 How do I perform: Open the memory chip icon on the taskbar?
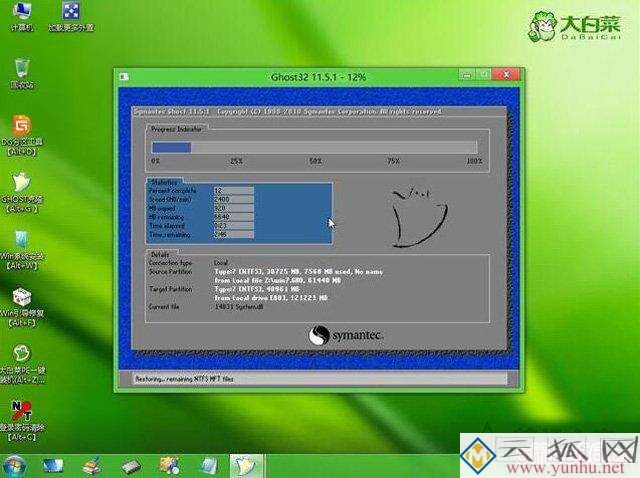[x=131, y=467]
